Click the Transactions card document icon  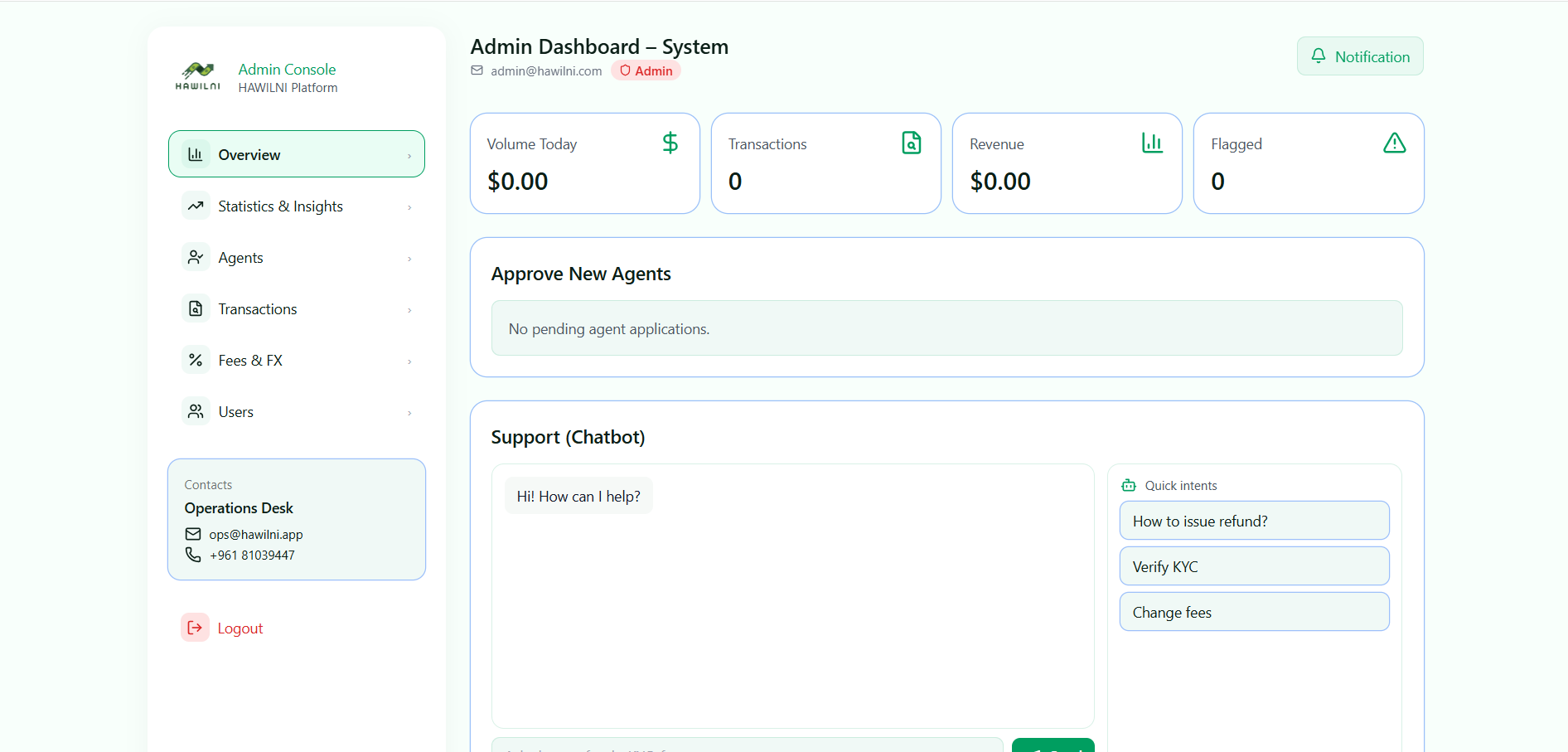tap(911, 143)
